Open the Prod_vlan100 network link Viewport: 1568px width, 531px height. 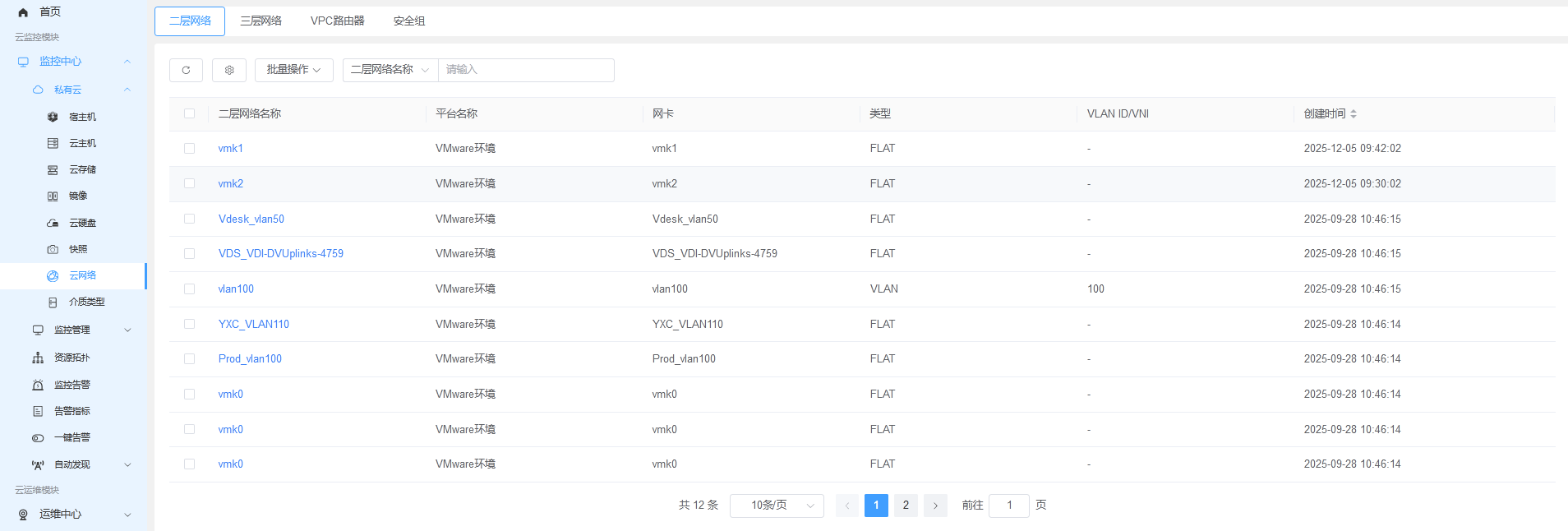click(250, 359)
